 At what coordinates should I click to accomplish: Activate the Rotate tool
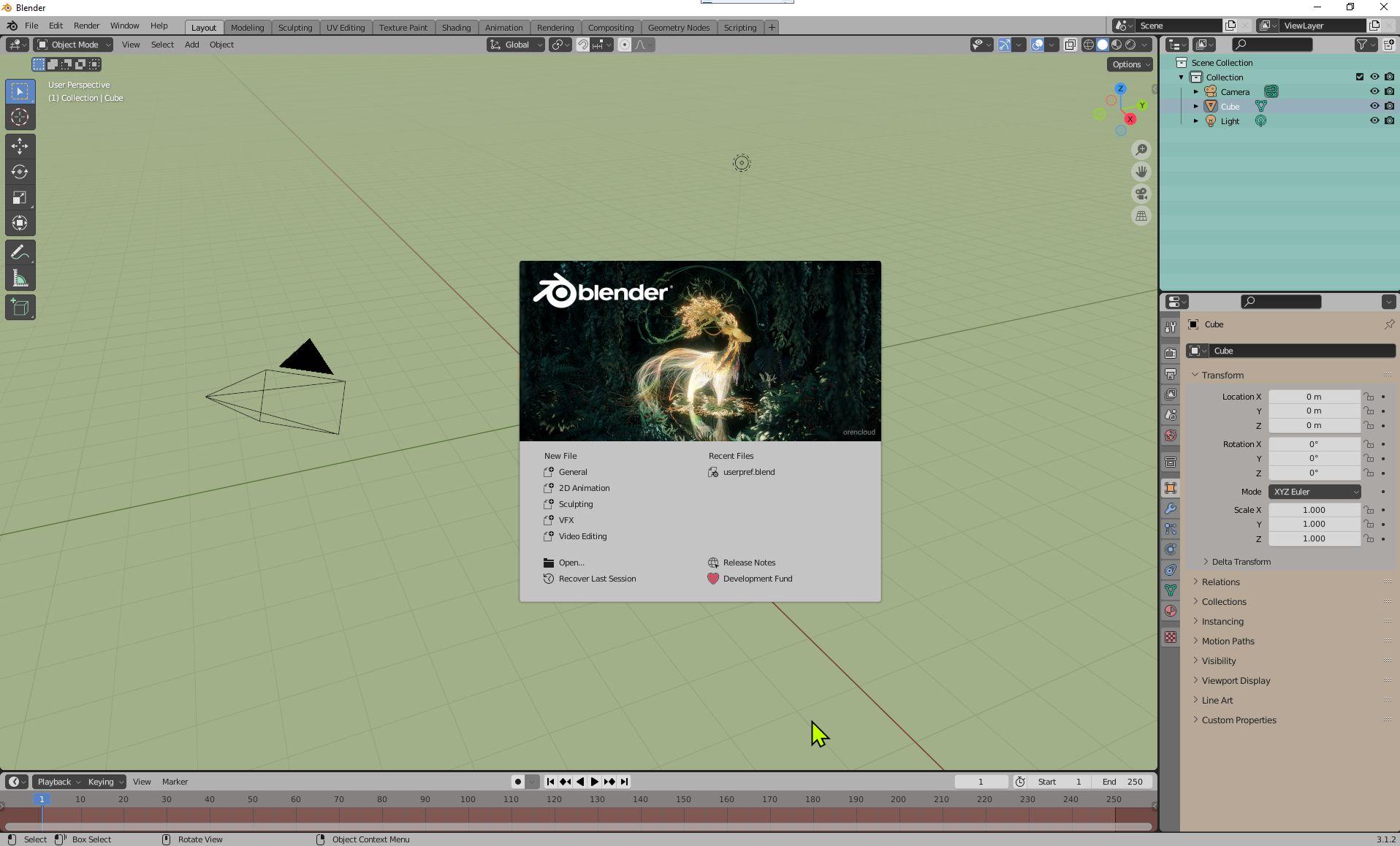[x=20, y=172]
